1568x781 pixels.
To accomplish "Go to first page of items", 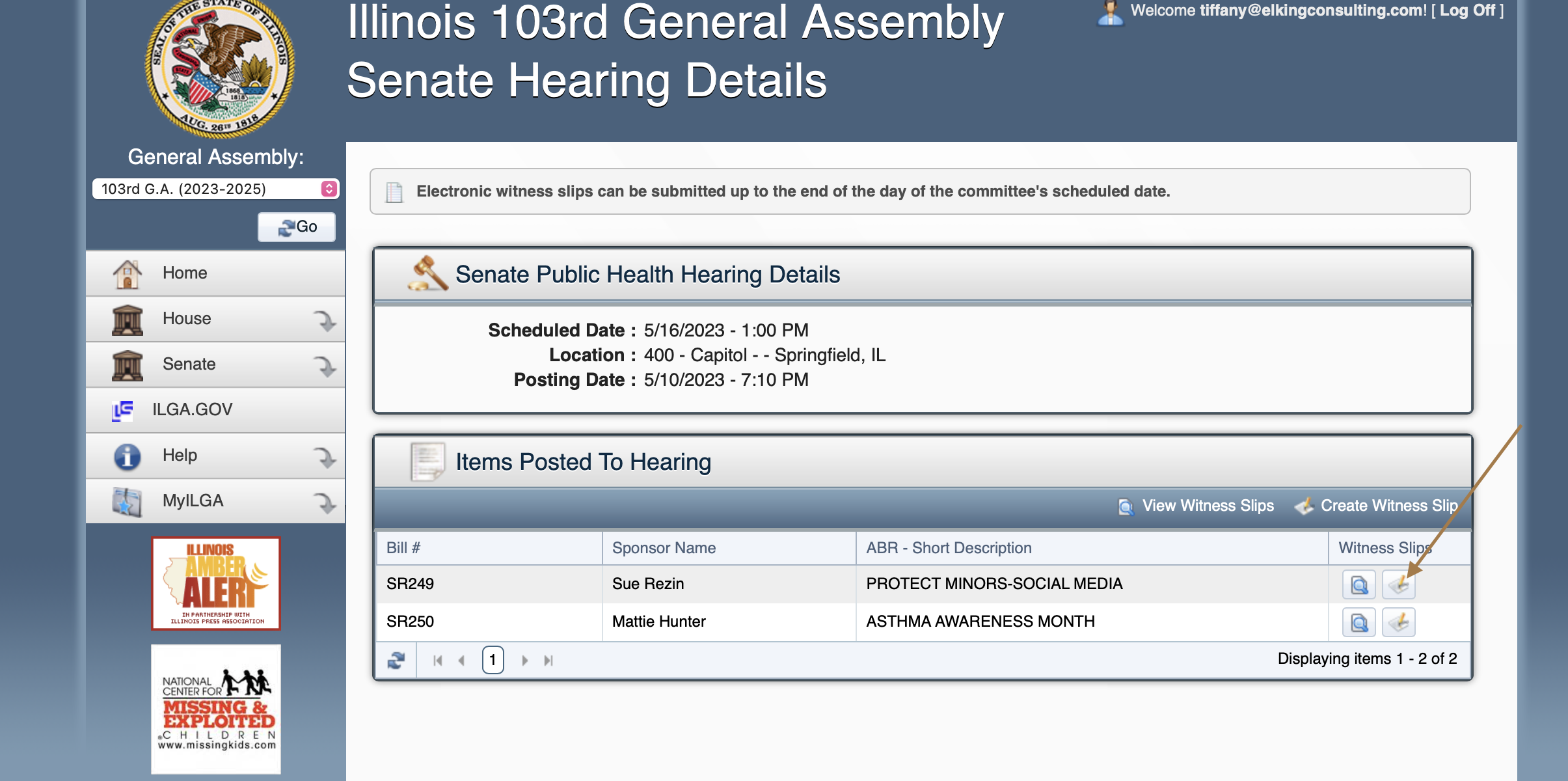I will (x=438, y=661).
